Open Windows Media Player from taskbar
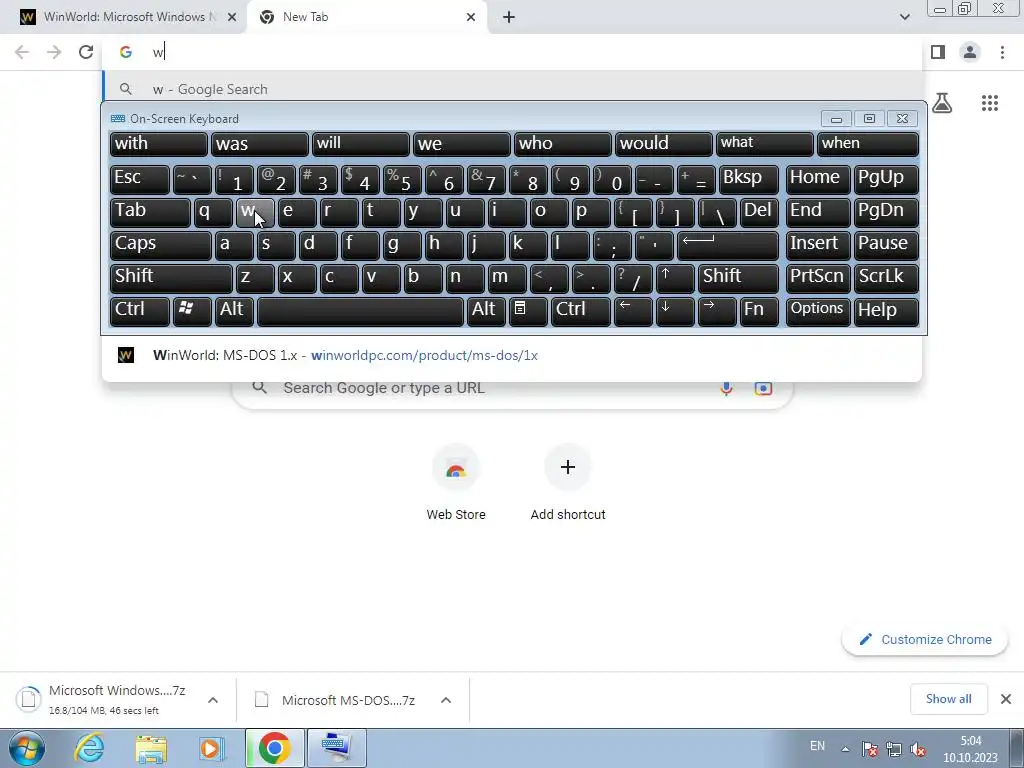The image size is (1024, 768). [212, 748]
